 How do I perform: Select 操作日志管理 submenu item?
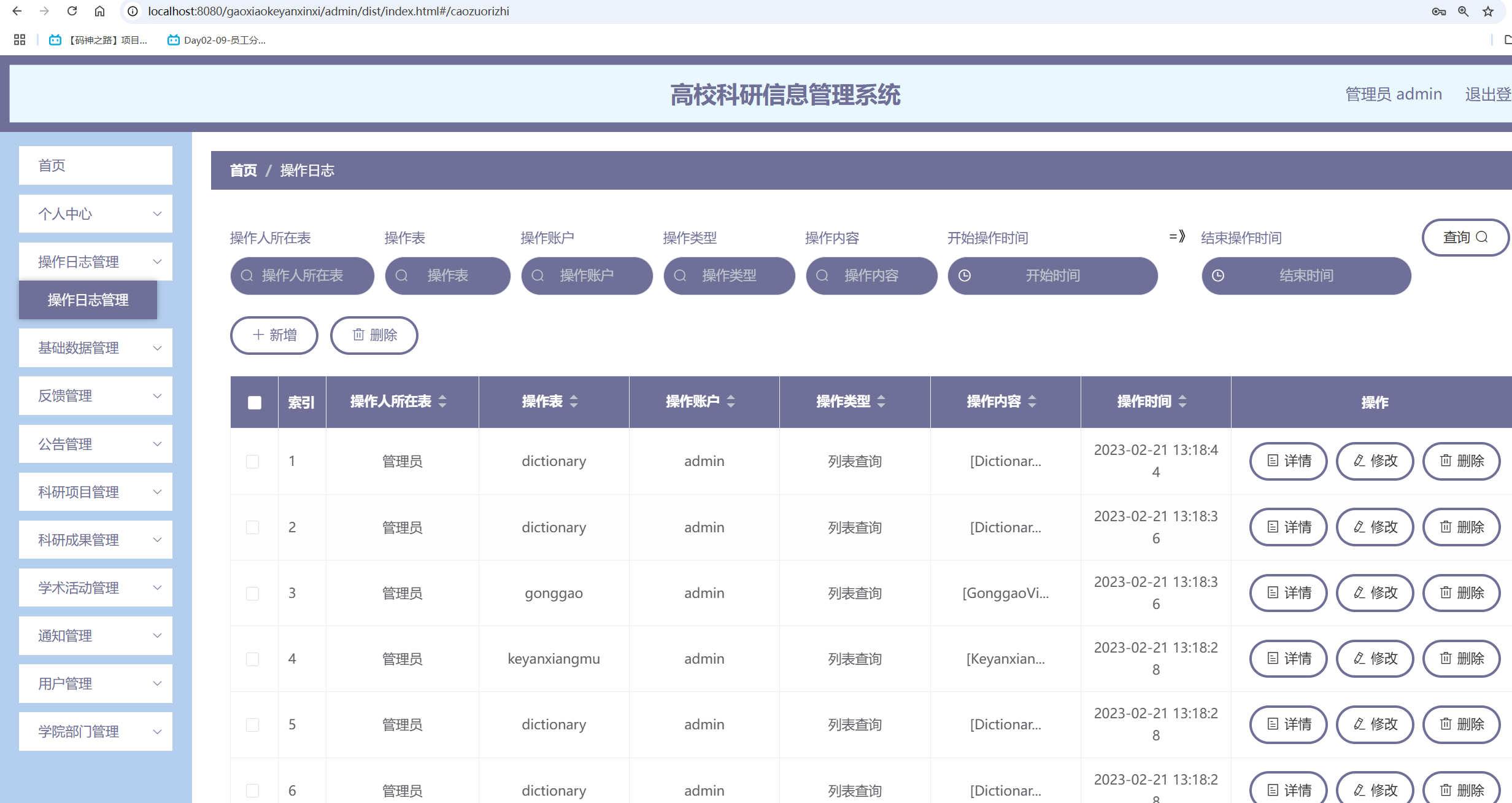click(x=88, y=300)
